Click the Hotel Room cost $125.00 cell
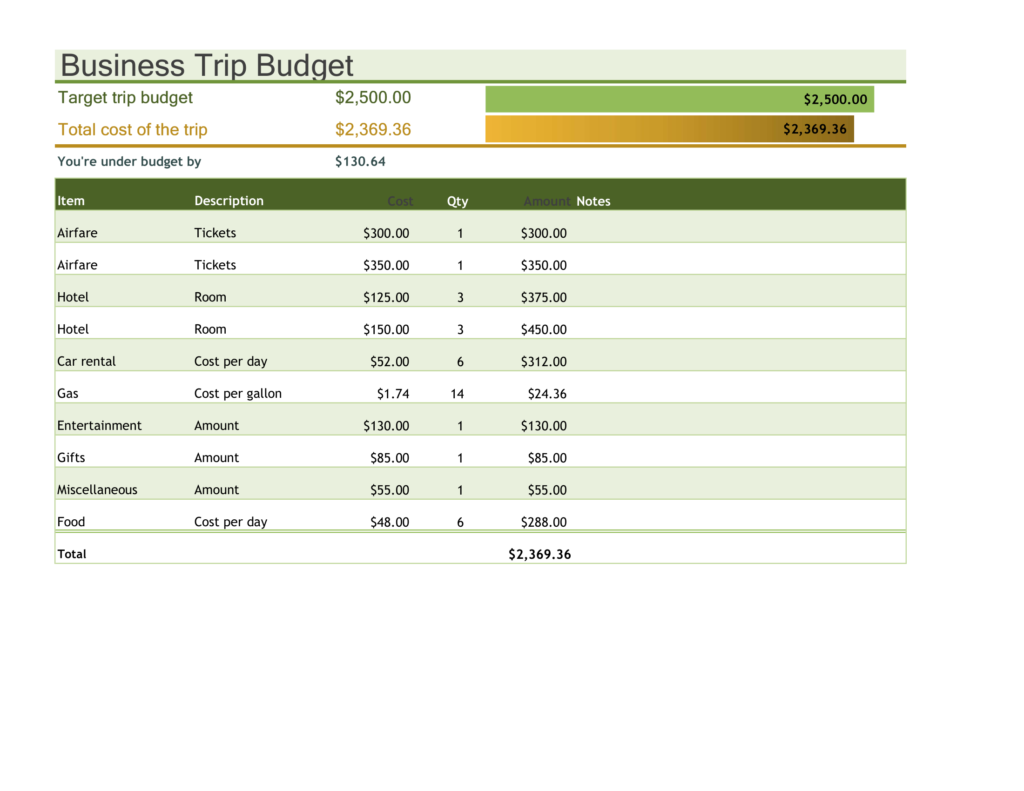This screenshot has width=1024, height=791. click(388, 297)
